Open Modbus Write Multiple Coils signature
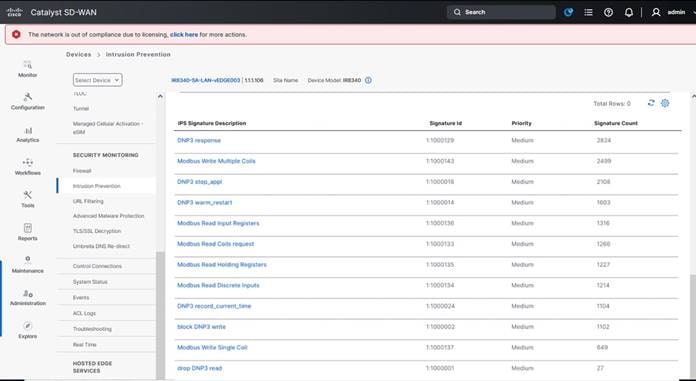 tap(216, 161)
